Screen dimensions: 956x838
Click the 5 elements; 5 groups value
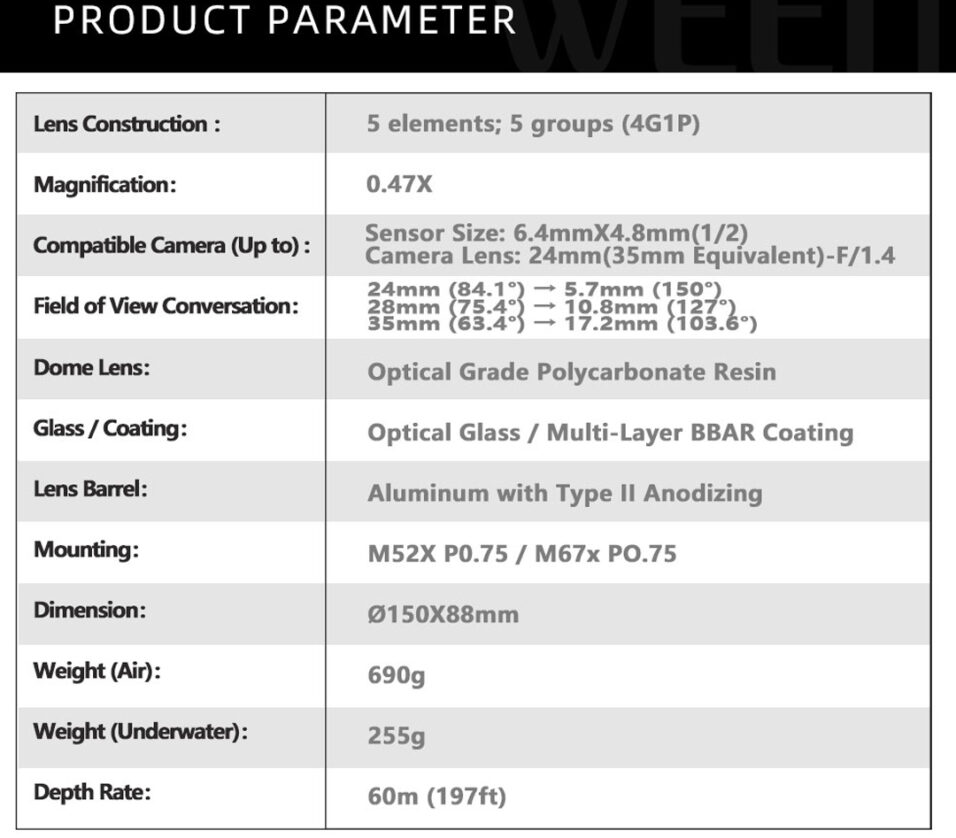click(533, 124)
